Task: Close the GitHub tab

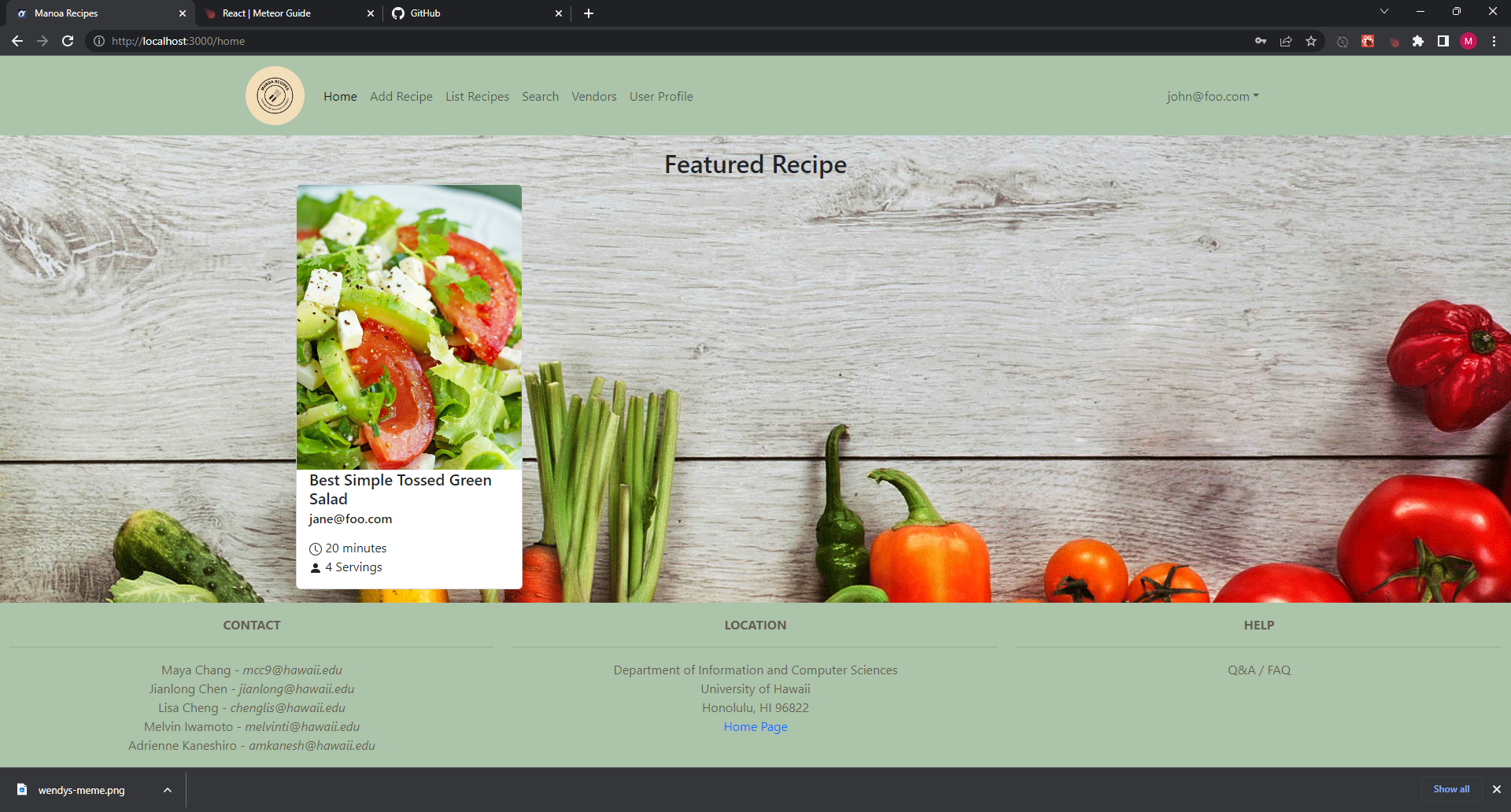Action: tap(559, 13)
